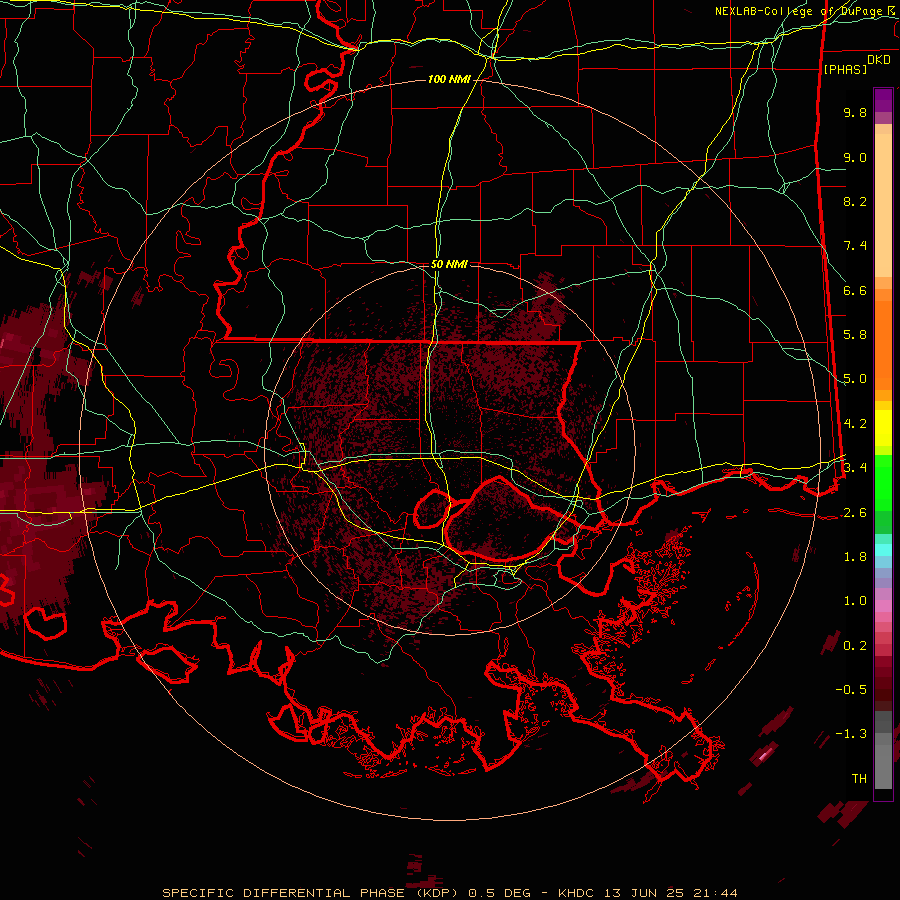Click the 9.8 legend value
900x900 pixels.
point(855,112)
